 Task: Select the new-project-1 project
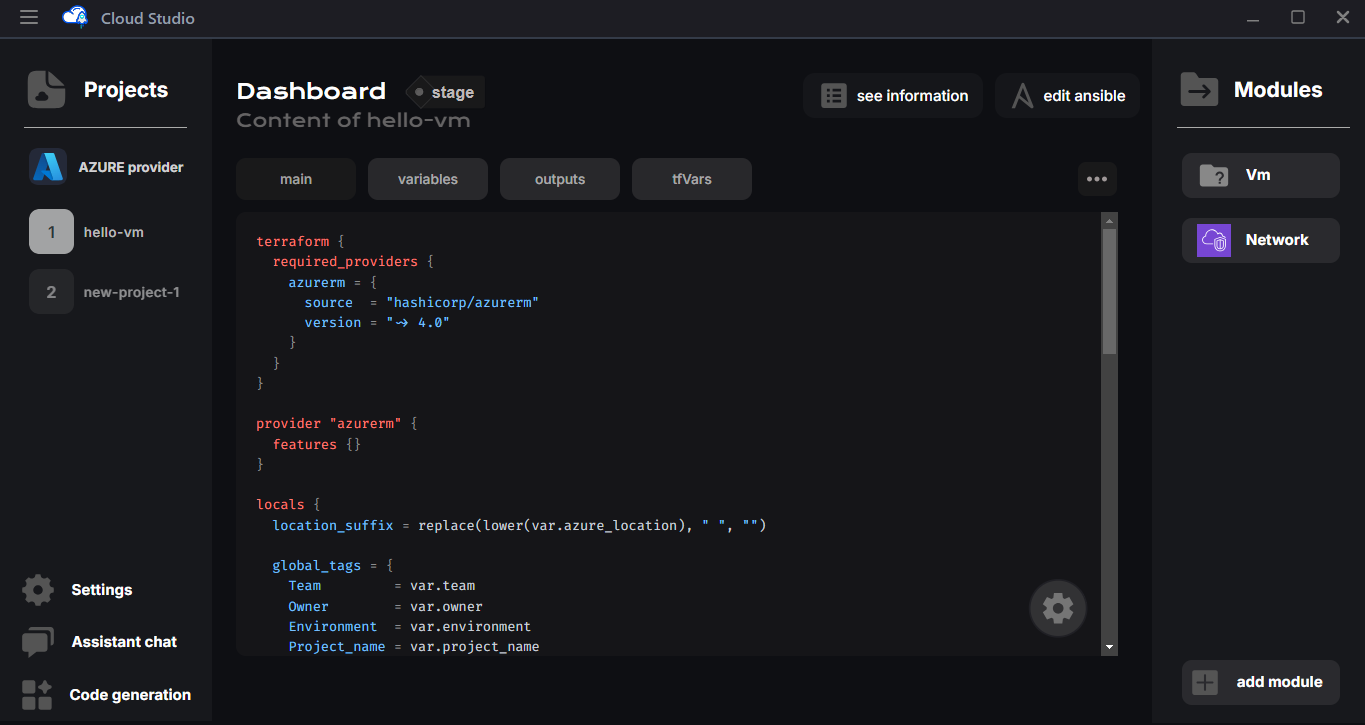(x=105, y=292)
